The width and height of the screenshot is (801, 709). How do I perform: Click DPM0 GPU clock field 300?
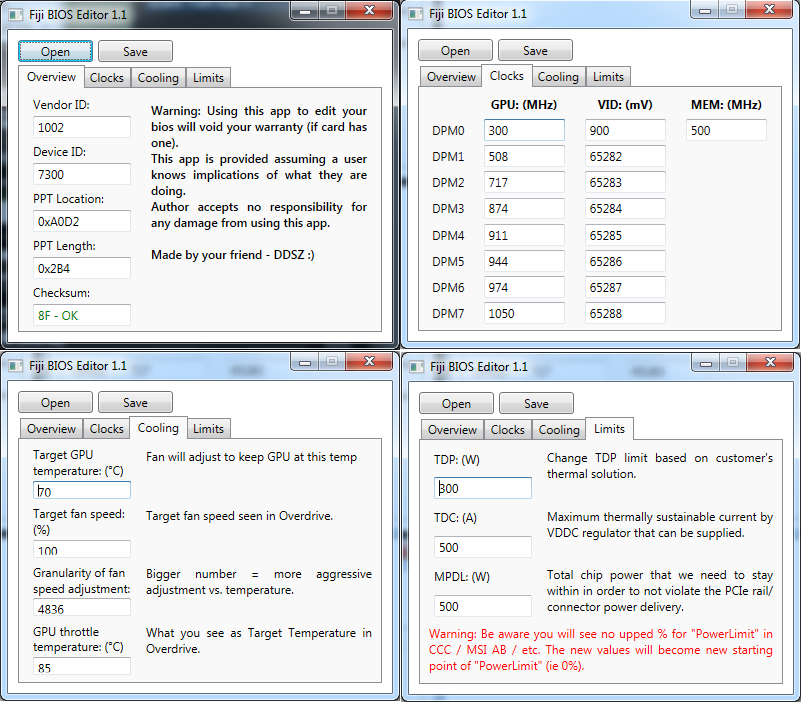[524, 130]
